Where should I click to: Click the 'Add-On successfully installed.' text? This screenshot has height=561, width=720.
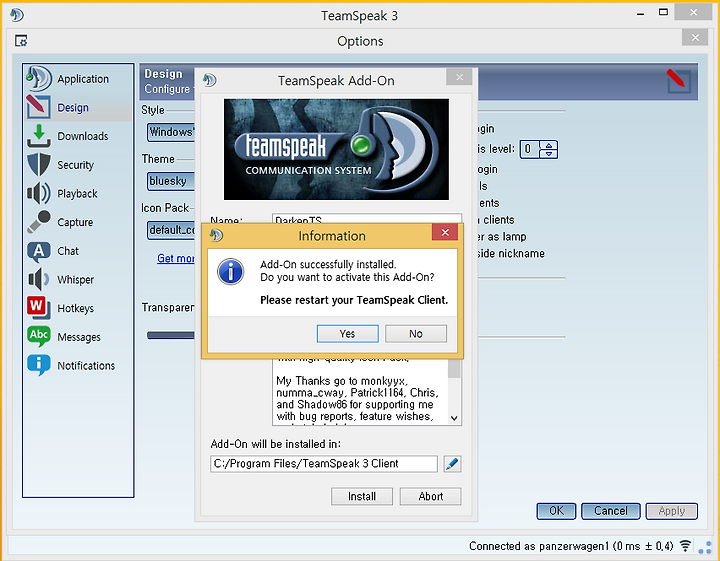[x=328, y=264]
